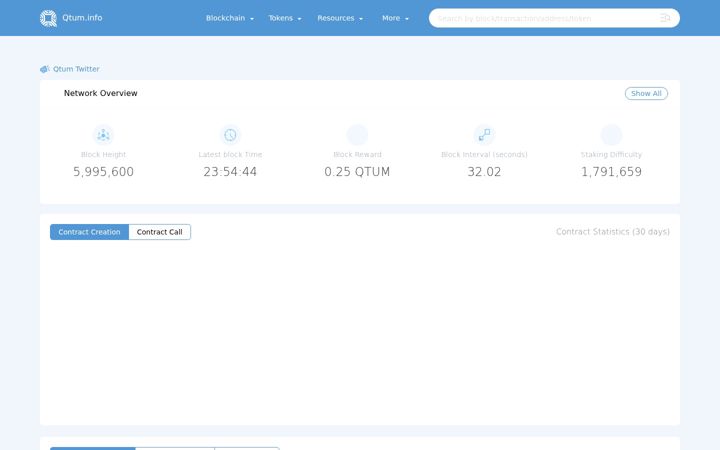Click the staking difficulty value 1,791,659
720x450 pixels.
(x=611, y=172)
